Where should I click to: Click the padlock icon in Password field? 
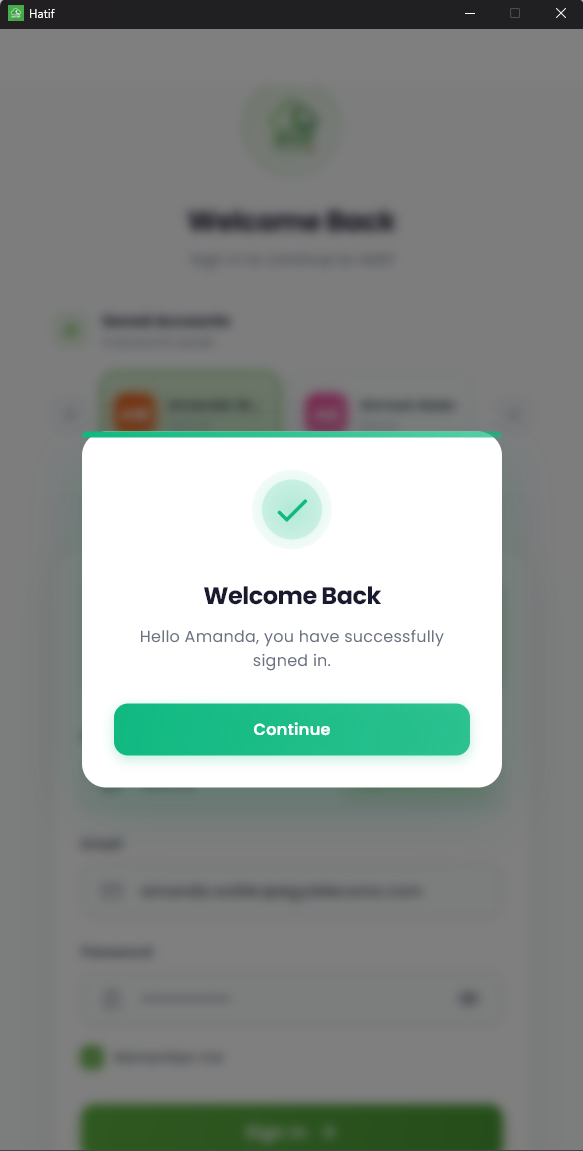[110, 998]
